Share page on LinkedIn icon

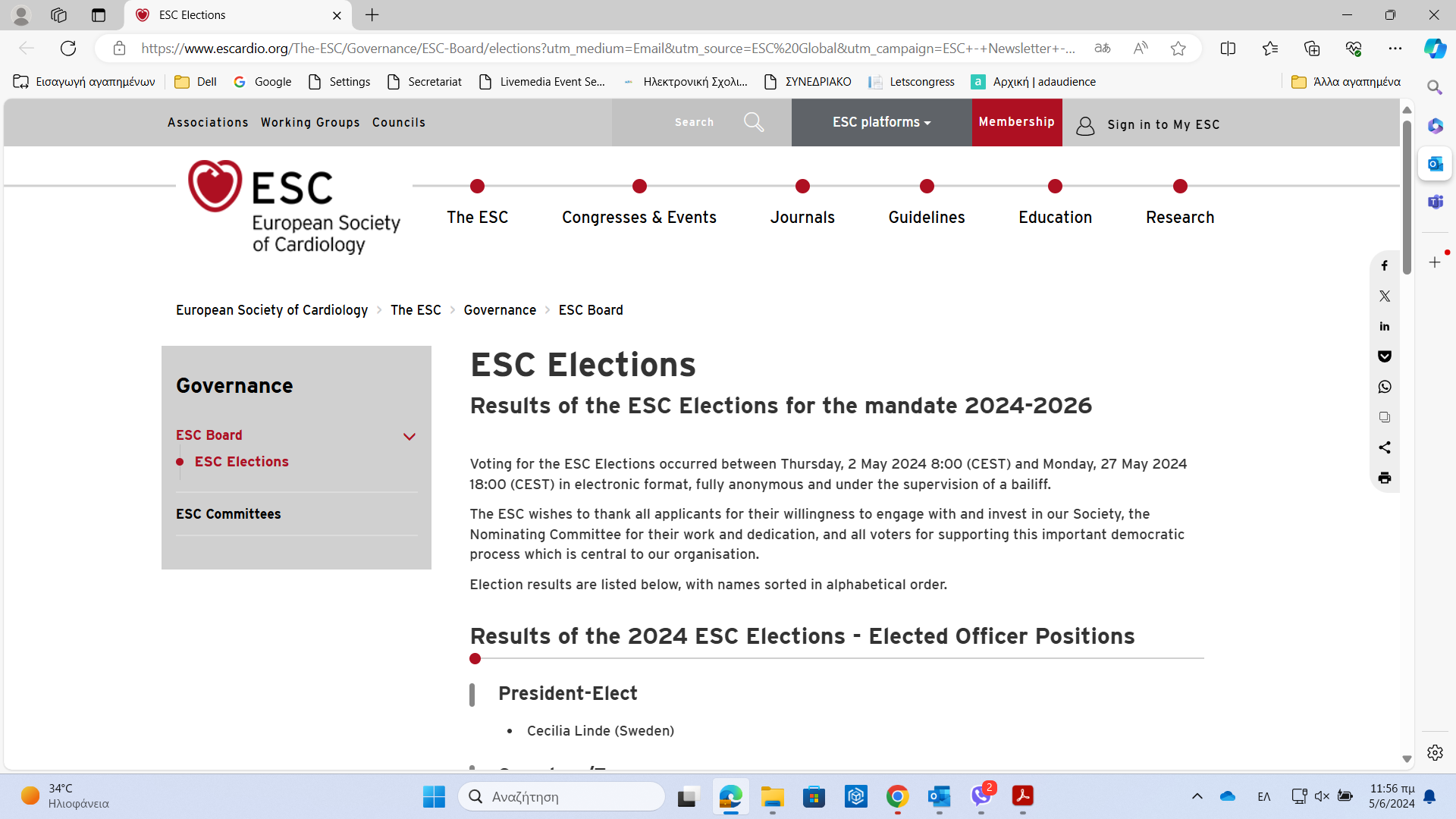pyautogui.click(x=1384, y=326)
